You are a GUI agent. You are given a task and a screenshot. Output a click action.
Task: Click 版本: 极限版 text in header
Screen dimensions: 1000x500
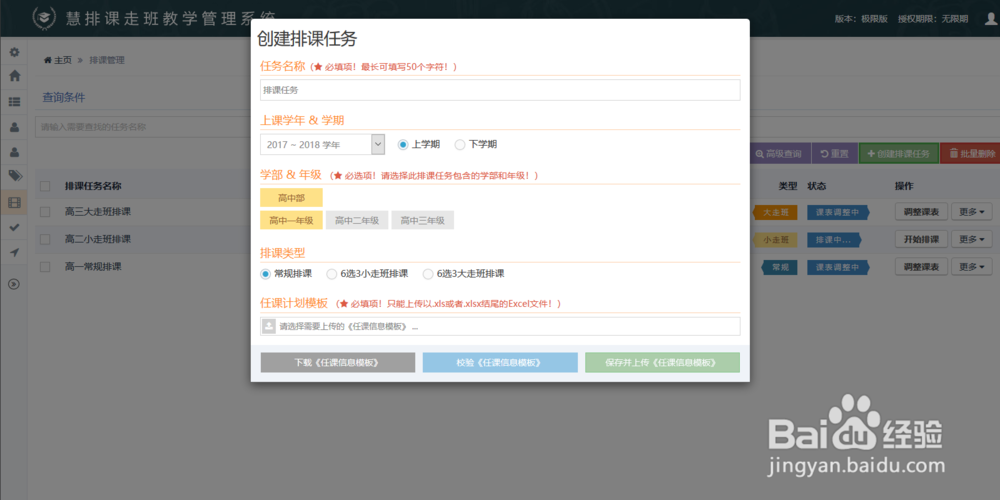[x=861, y=18]
